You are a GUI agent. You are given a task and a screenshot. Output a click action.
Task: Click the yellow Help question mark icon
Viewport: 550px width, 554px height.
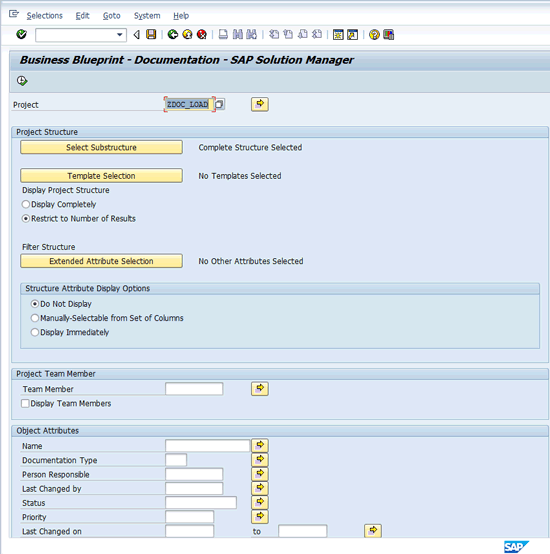(374, 35)
